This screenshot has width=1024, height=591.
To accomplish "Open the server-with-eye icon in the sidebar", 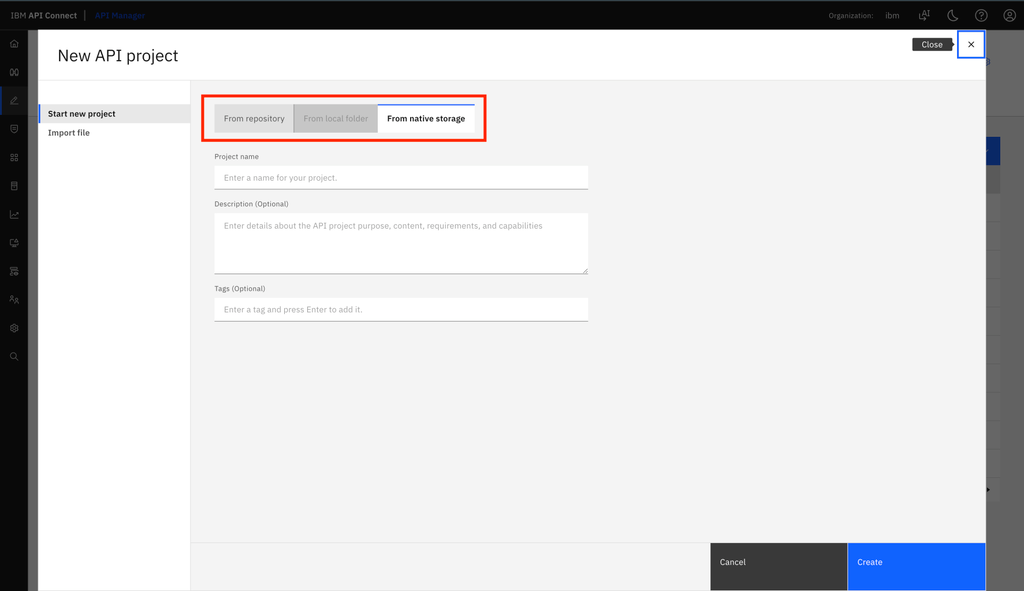I will click(x=14, y=271).
